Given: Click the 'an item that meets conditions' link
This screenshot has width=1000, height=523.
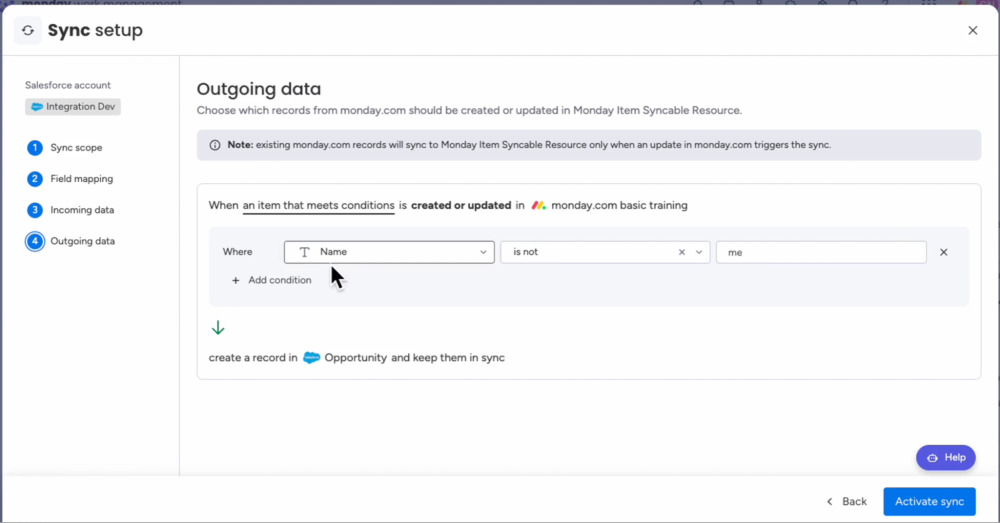Looking at the screenshot, I should point(318,206).
